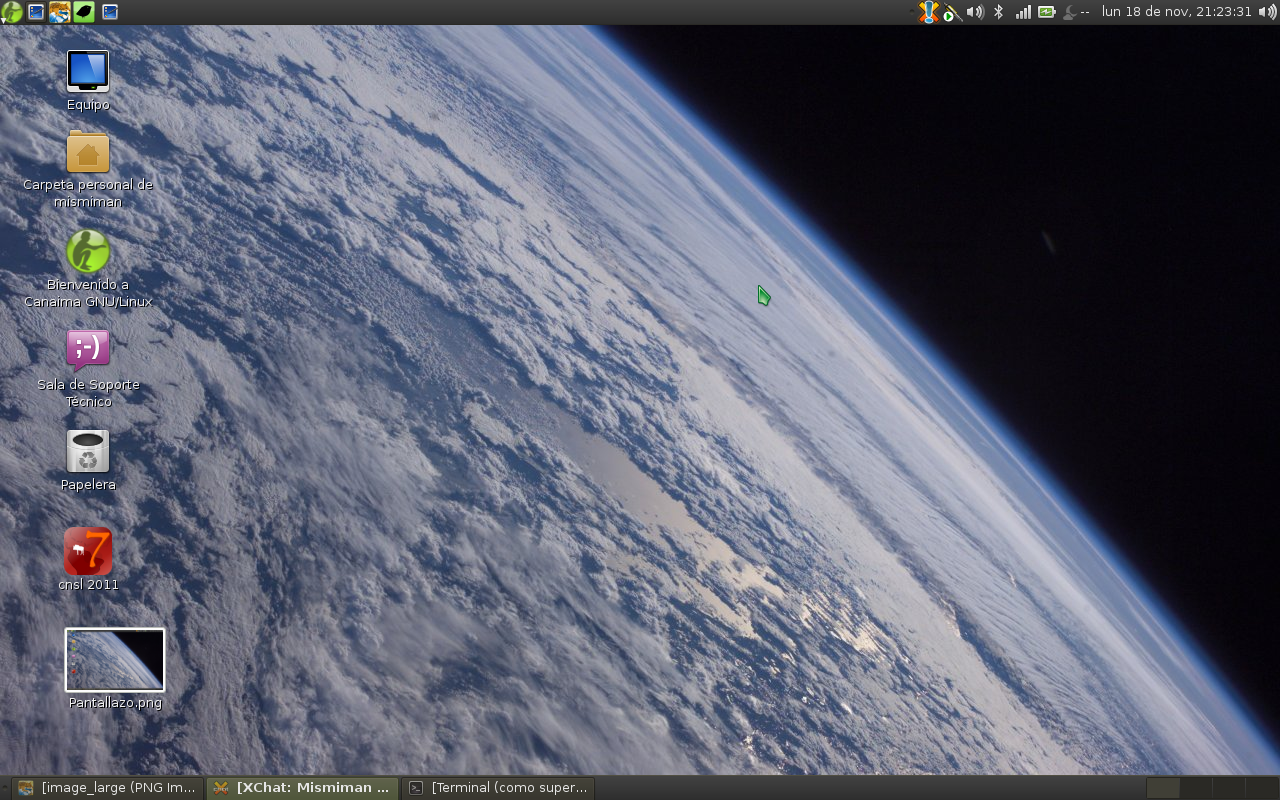Select Carpeta personal de mismiman folder

[88, 170]
